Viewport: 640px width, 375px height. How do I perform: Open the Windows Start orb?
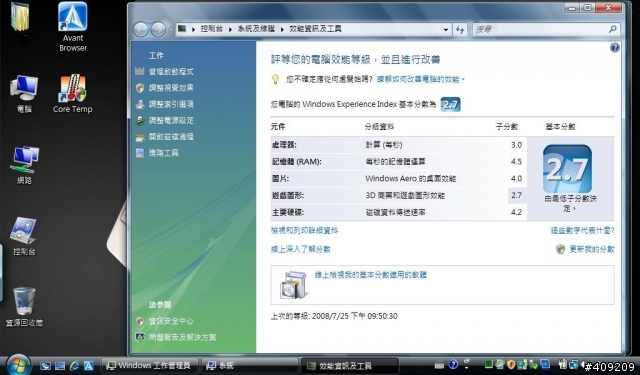coord(17,364)
